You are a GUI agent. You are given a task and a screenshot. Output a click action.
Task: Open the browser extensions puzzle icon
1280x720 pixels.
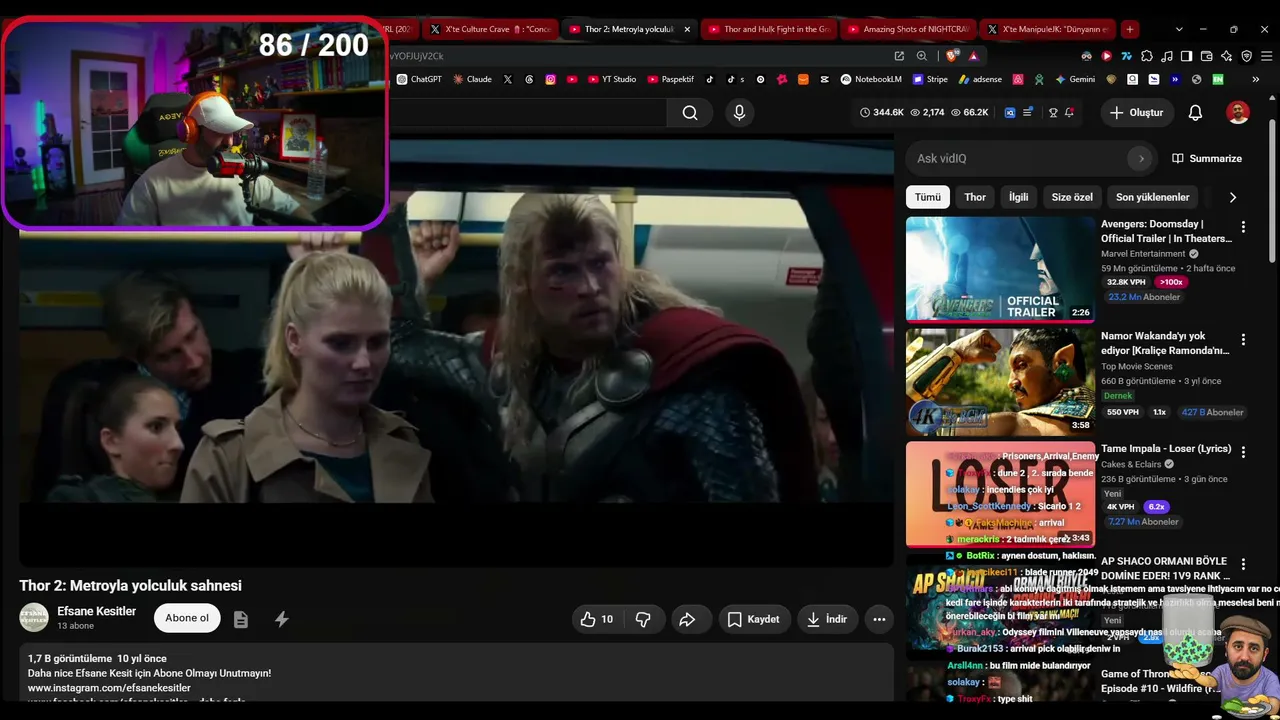pos(1147,56)
